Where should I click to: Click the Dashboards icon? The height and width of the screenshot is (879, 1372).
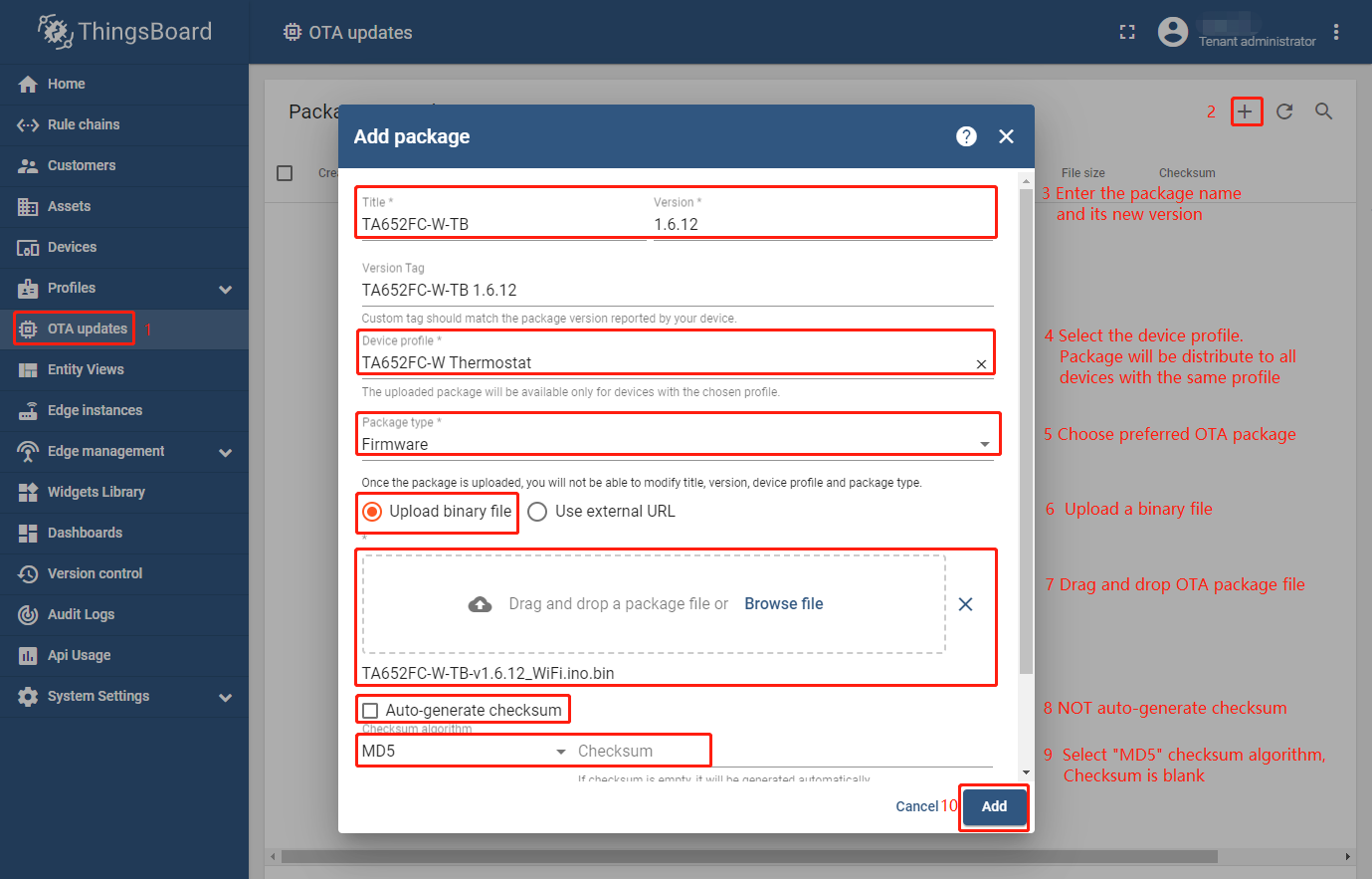point(28,533)
